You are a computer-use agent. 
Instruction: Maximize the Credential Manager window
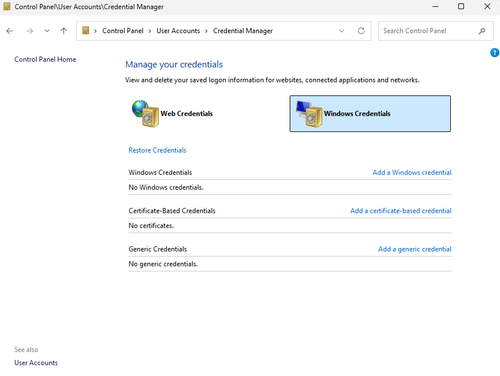coord(461,6)
